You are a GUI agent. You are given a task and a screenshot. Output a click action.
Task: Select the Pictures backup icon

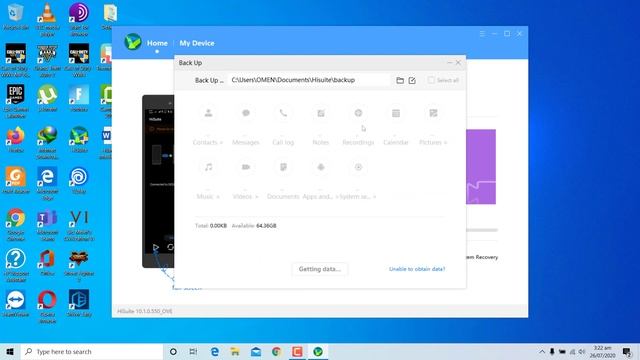click(433, 113)
